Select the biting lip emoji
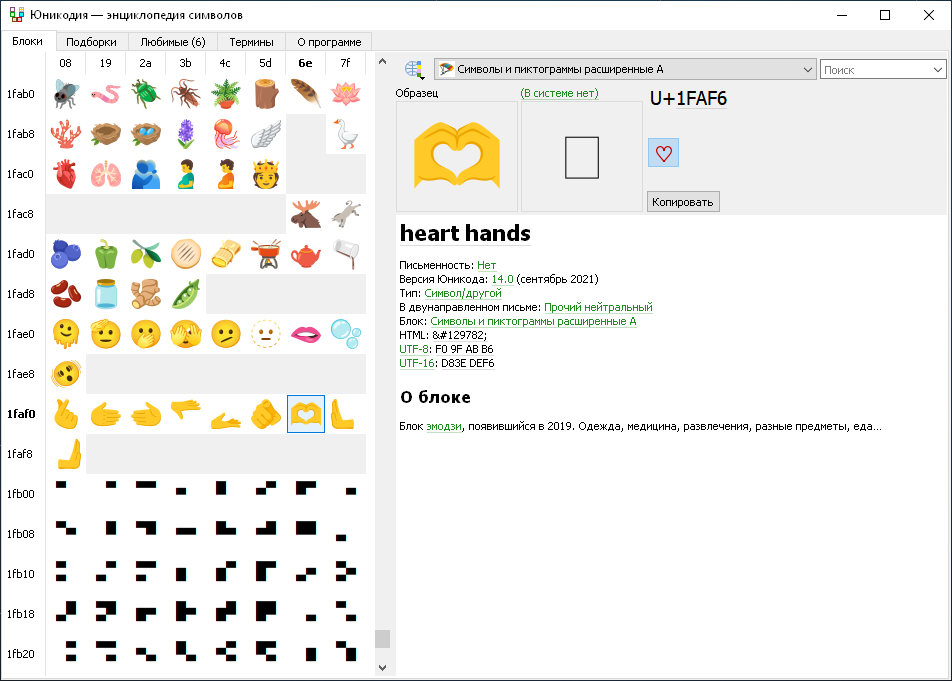Viewport: 952px width, 681px height. coord(306,334)
